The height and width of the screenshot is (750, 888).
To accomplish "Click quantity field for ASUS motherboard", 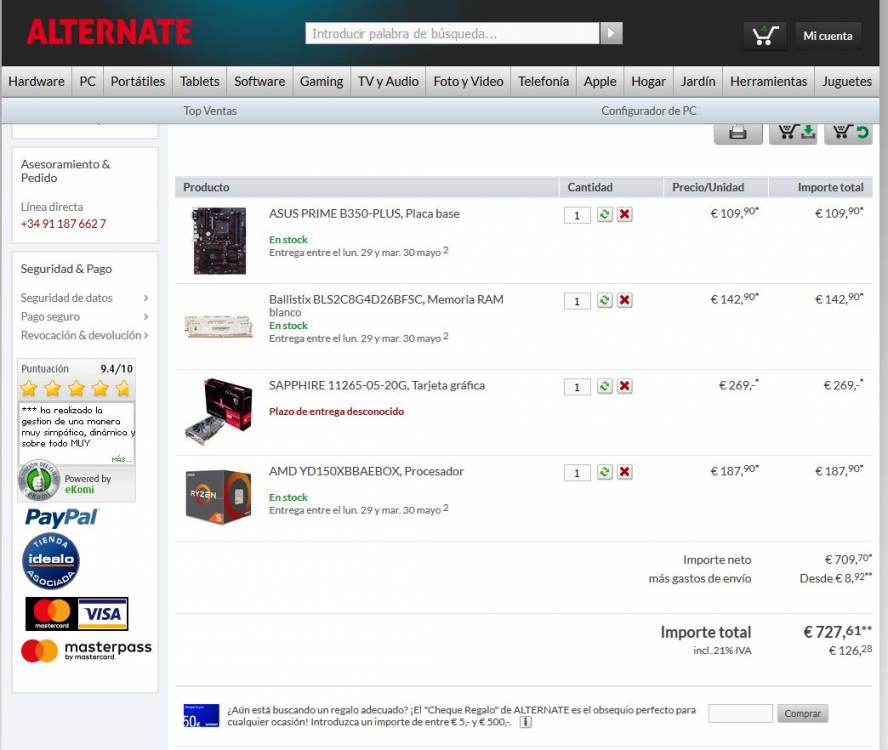I will coord(577,215).
